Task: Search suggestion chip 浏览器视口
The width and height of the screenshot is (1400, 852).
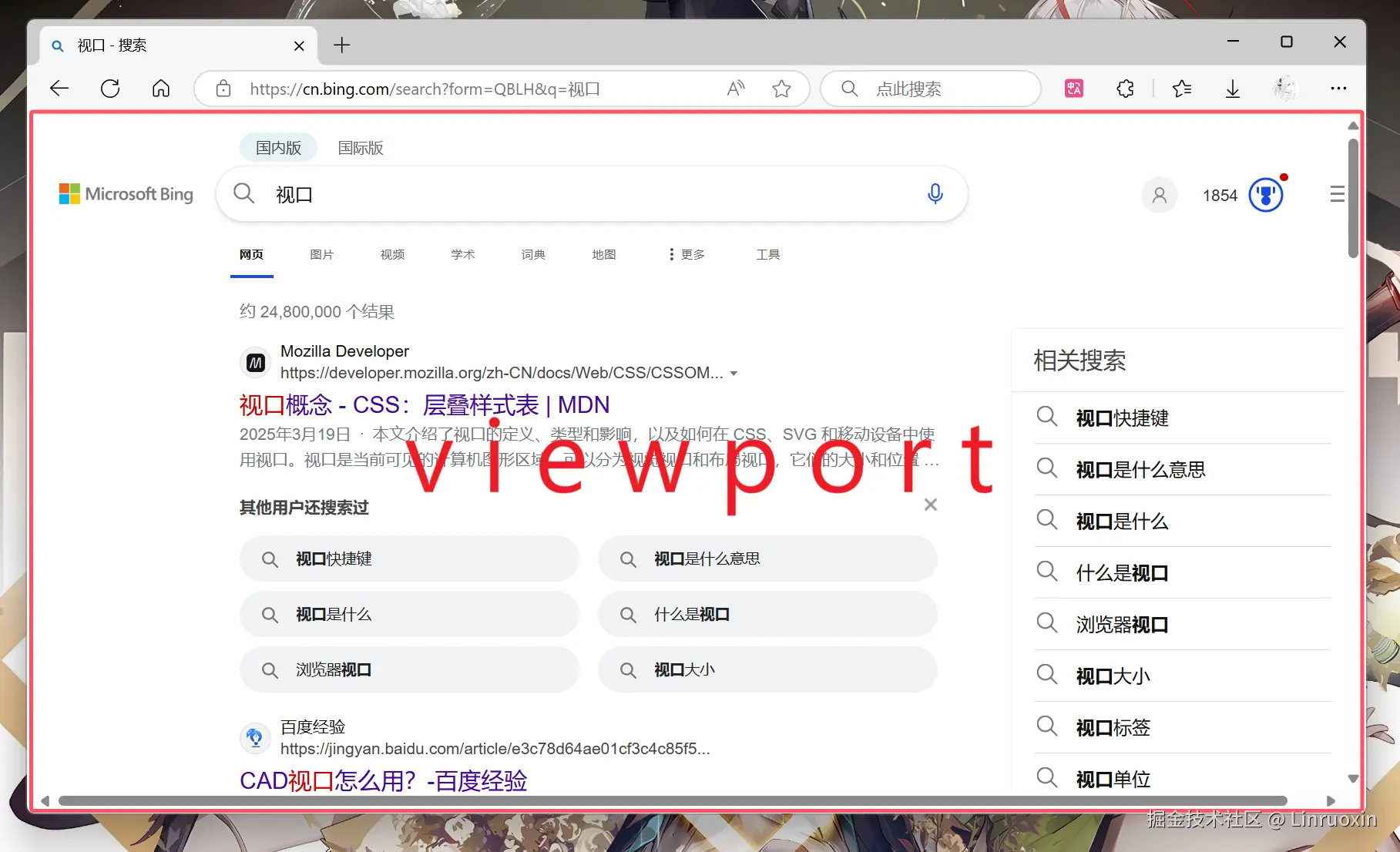Action: [x=409, y=670]
